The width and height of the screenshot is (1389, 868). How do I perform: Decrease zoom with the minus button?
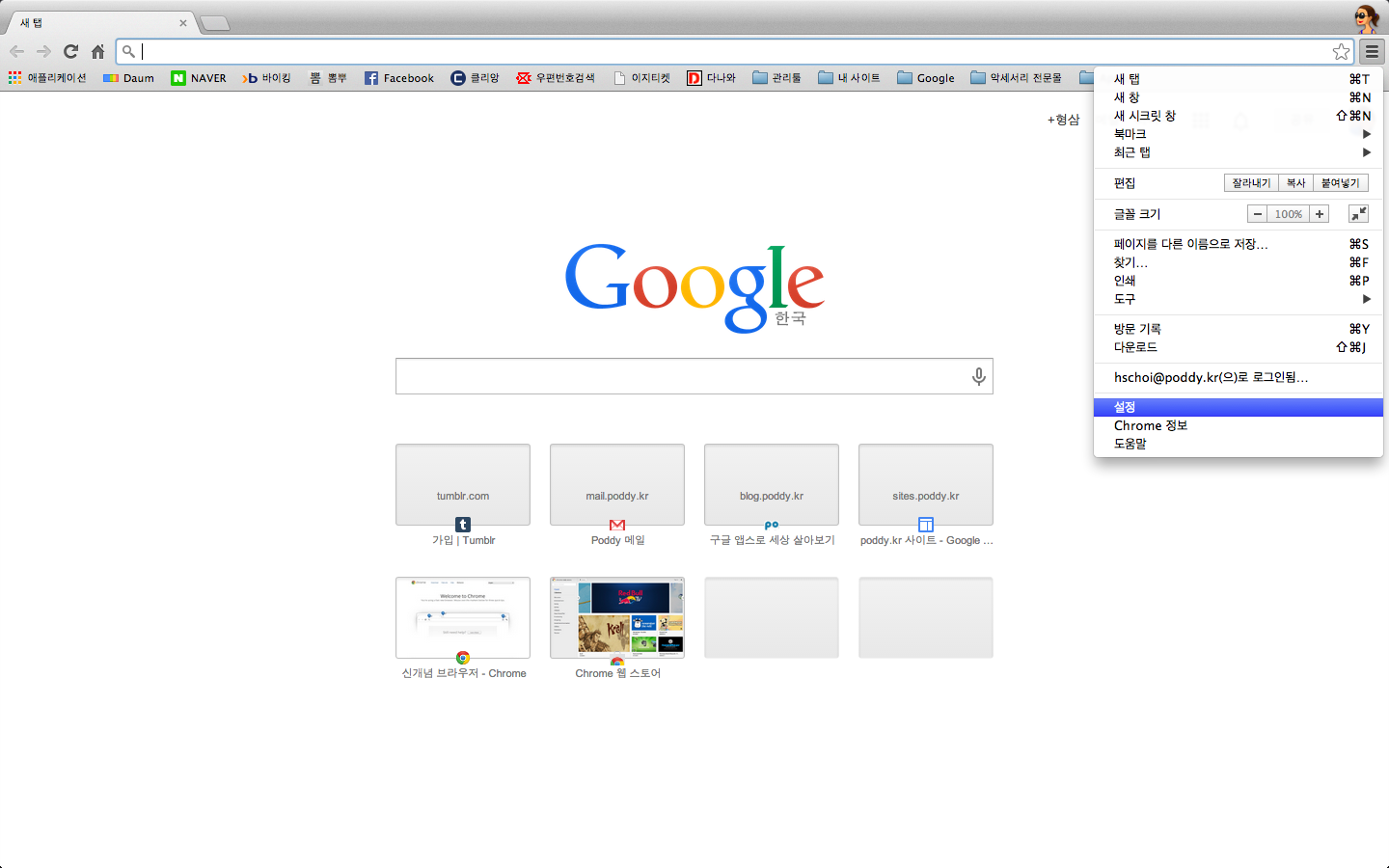(1258, 214)
